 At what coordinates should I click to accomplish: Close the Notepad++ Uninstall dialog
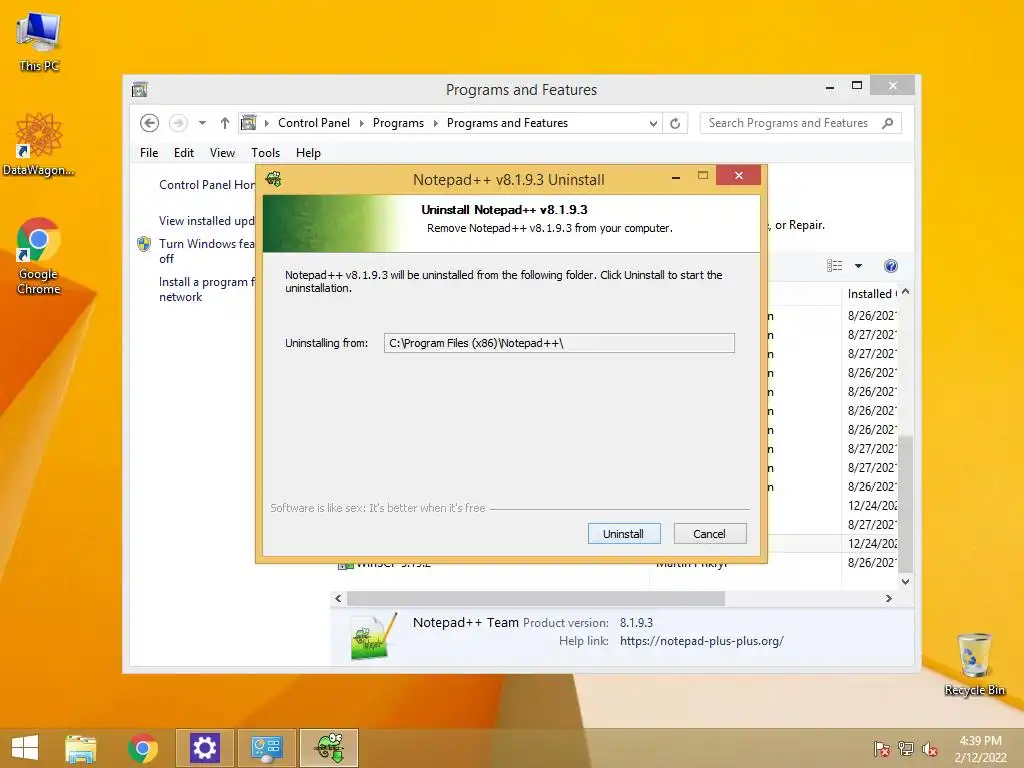click(739, 175)
